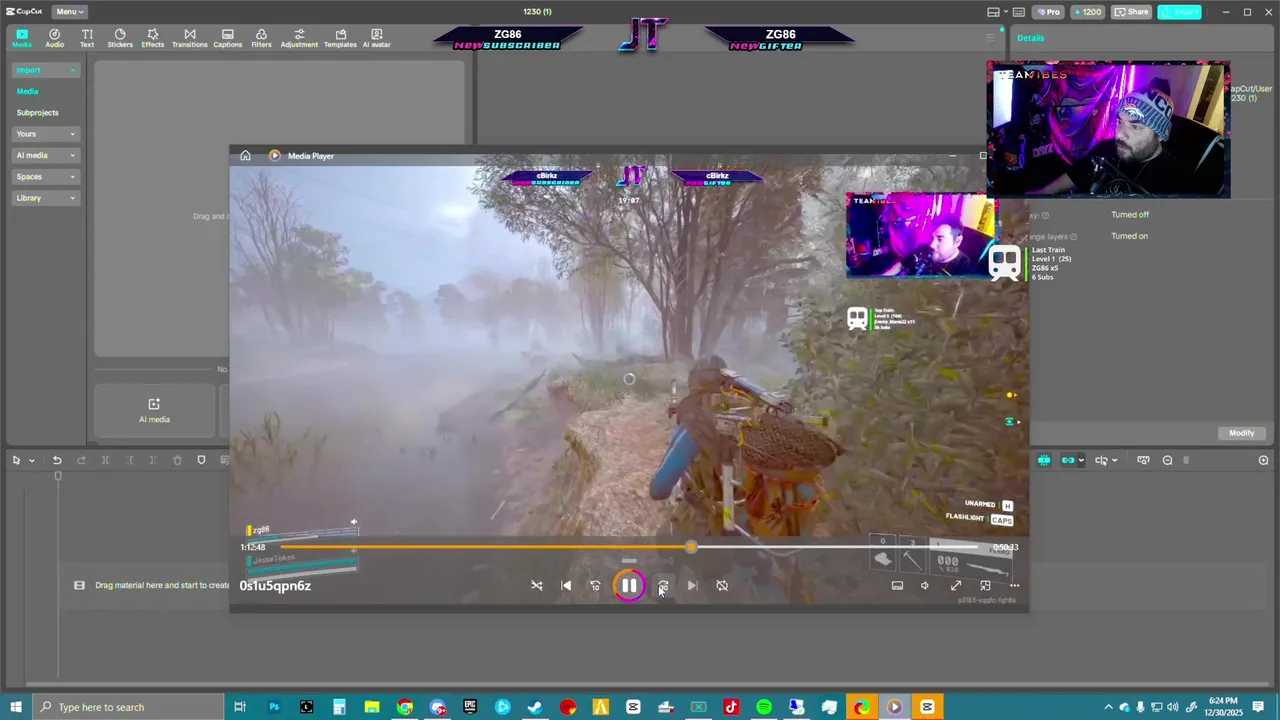
Task: Open the Templates tab
Action: point(340,38)
